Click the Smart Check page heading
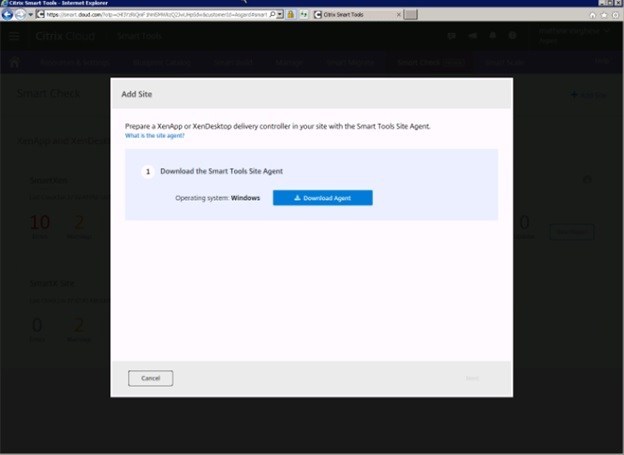624x455 pixels. pyautogui.click(x=49, y=94)
